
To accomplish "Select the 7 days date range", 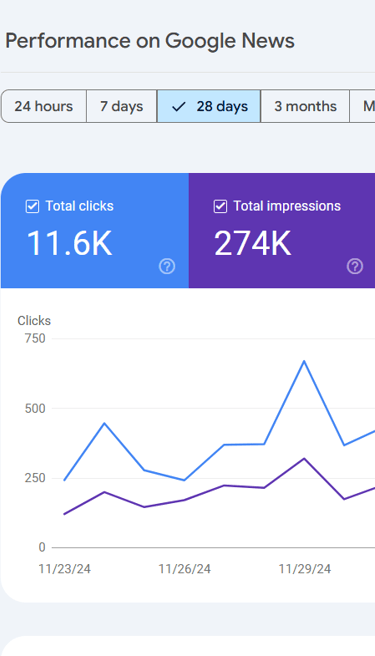I will click(x=122, y=106).
